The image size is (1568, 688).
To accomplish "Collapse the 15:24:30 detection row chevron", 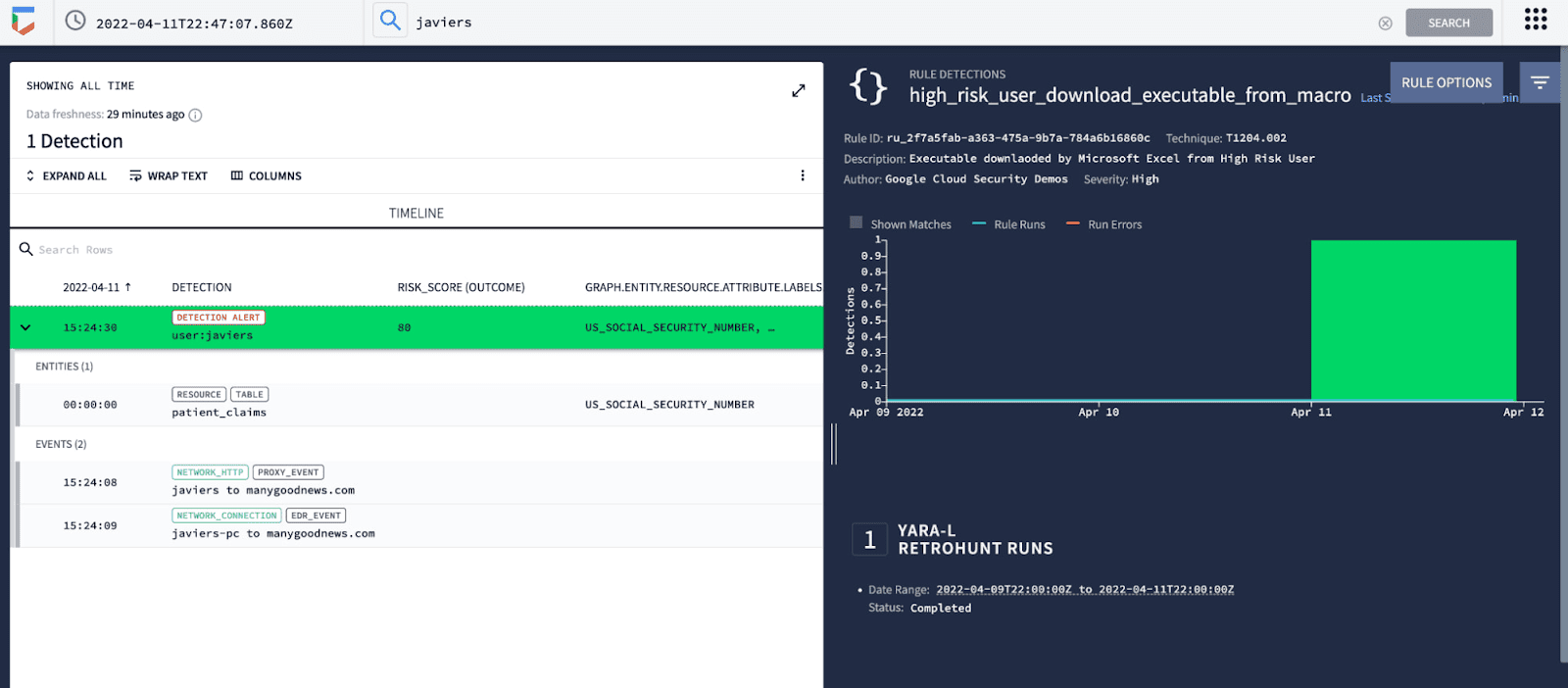I will pyautogui.click(x=25, y=327).
